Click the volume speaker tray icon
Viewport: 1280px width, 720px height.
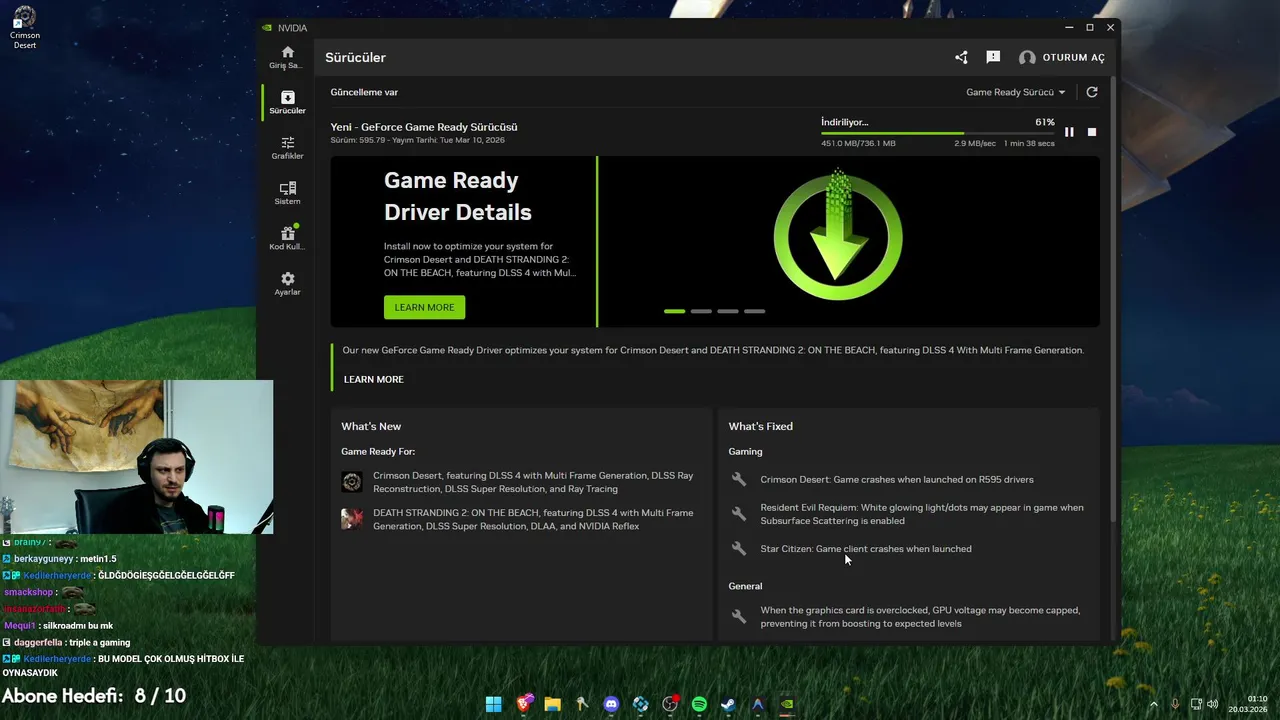coord(1213,704)
